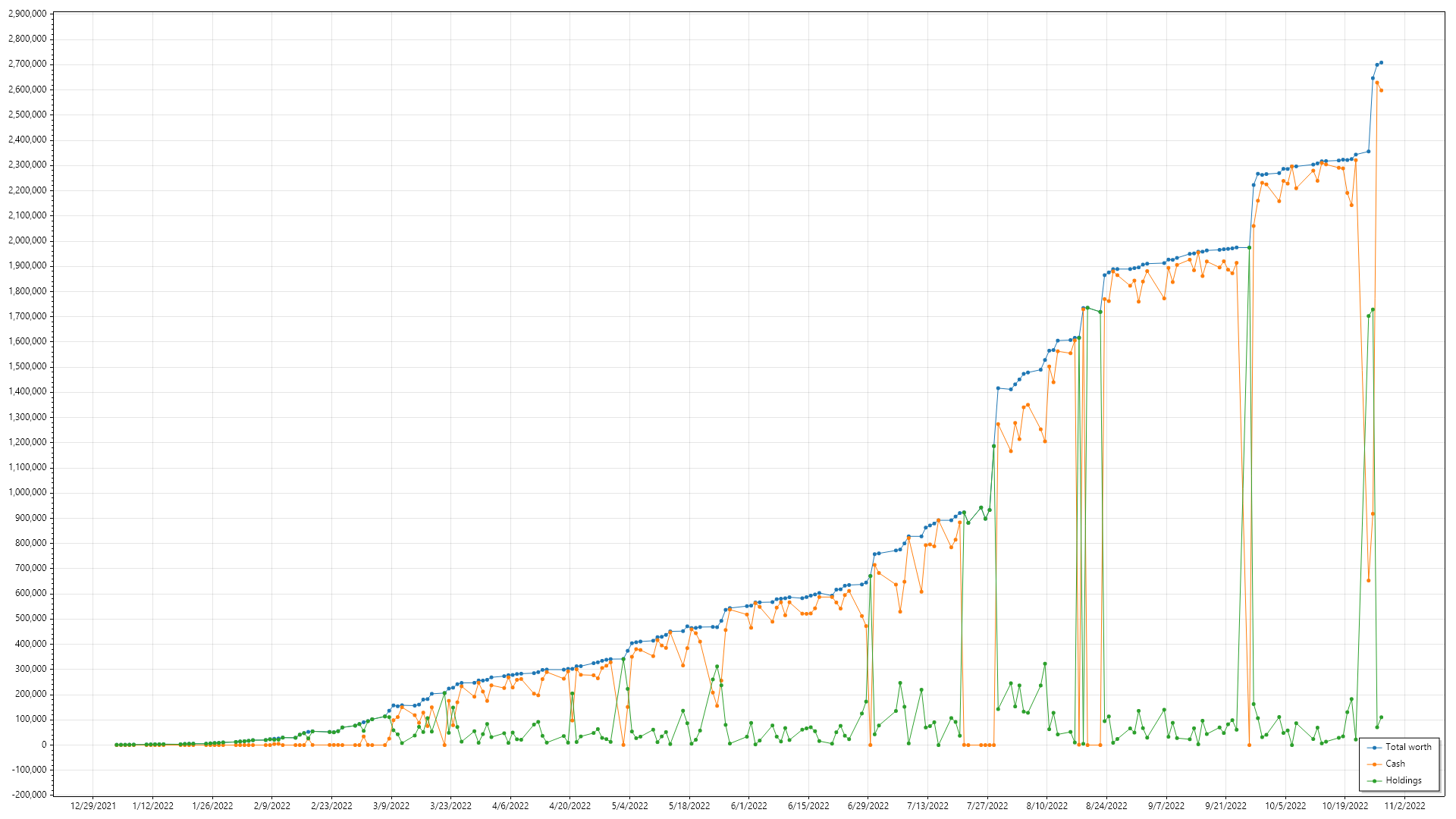The width and height of the screenshot is (1456, 819).
Task: Click the 300,000 y-axis label
Action: tap(30, 669)
